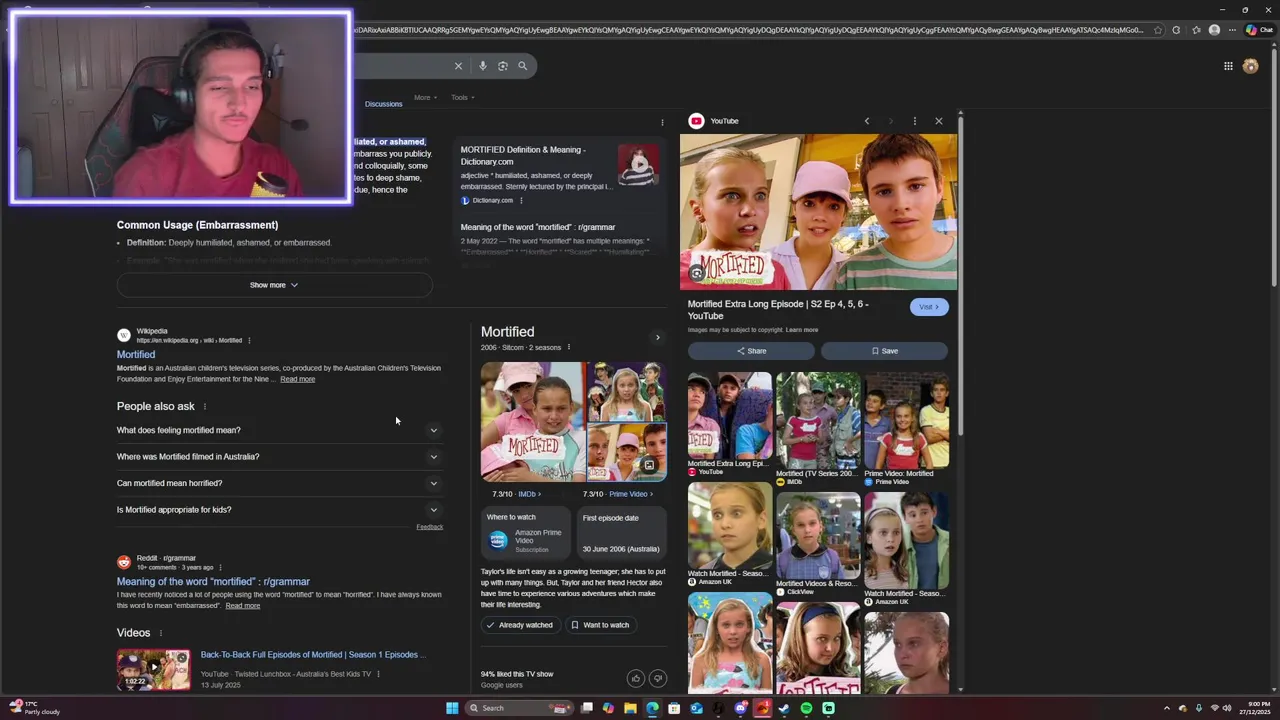
Task: Open Steam from the taskbar
Action: tap(784, 708)
